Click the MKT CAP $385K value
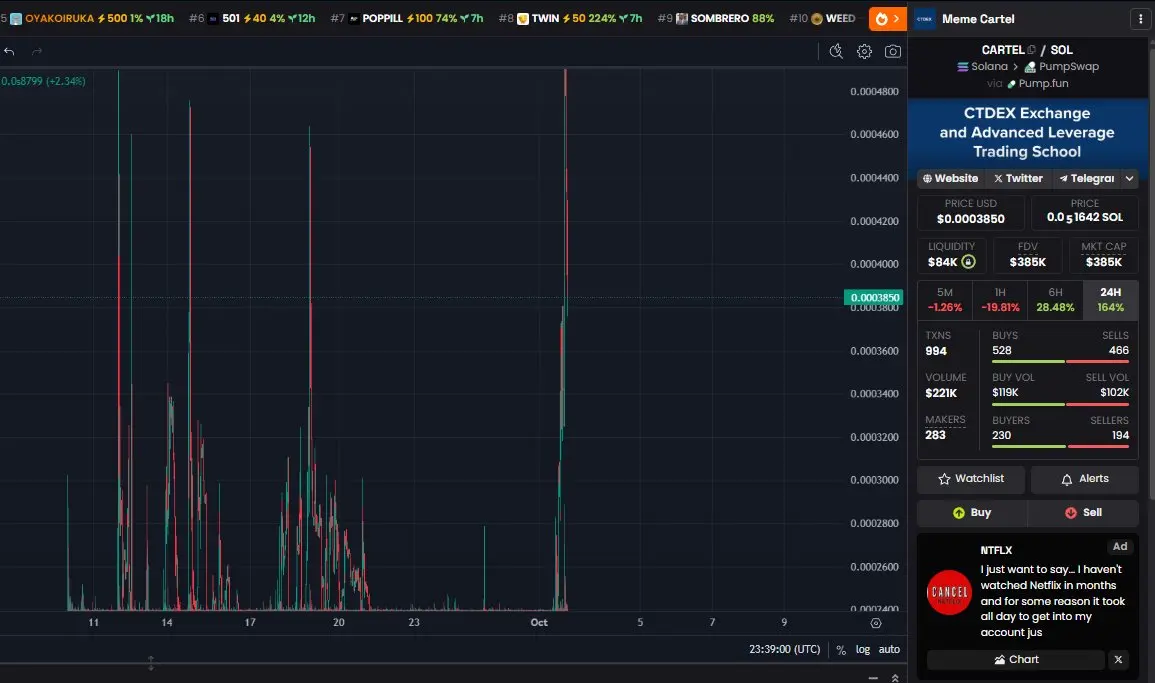 tap(1103, 262)
